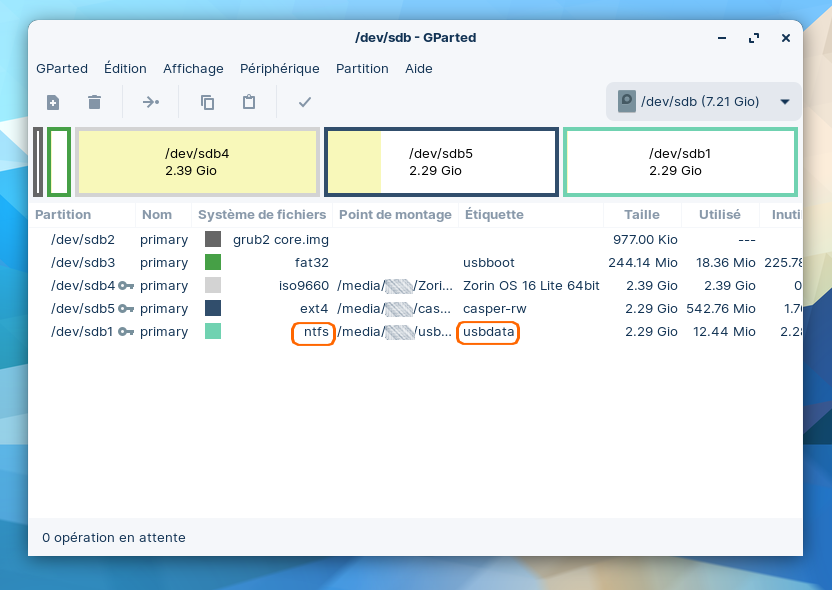Screen dimensions: 832x590
Task: Click the dark blue ext4 color swatch
Action: (213, 309)
